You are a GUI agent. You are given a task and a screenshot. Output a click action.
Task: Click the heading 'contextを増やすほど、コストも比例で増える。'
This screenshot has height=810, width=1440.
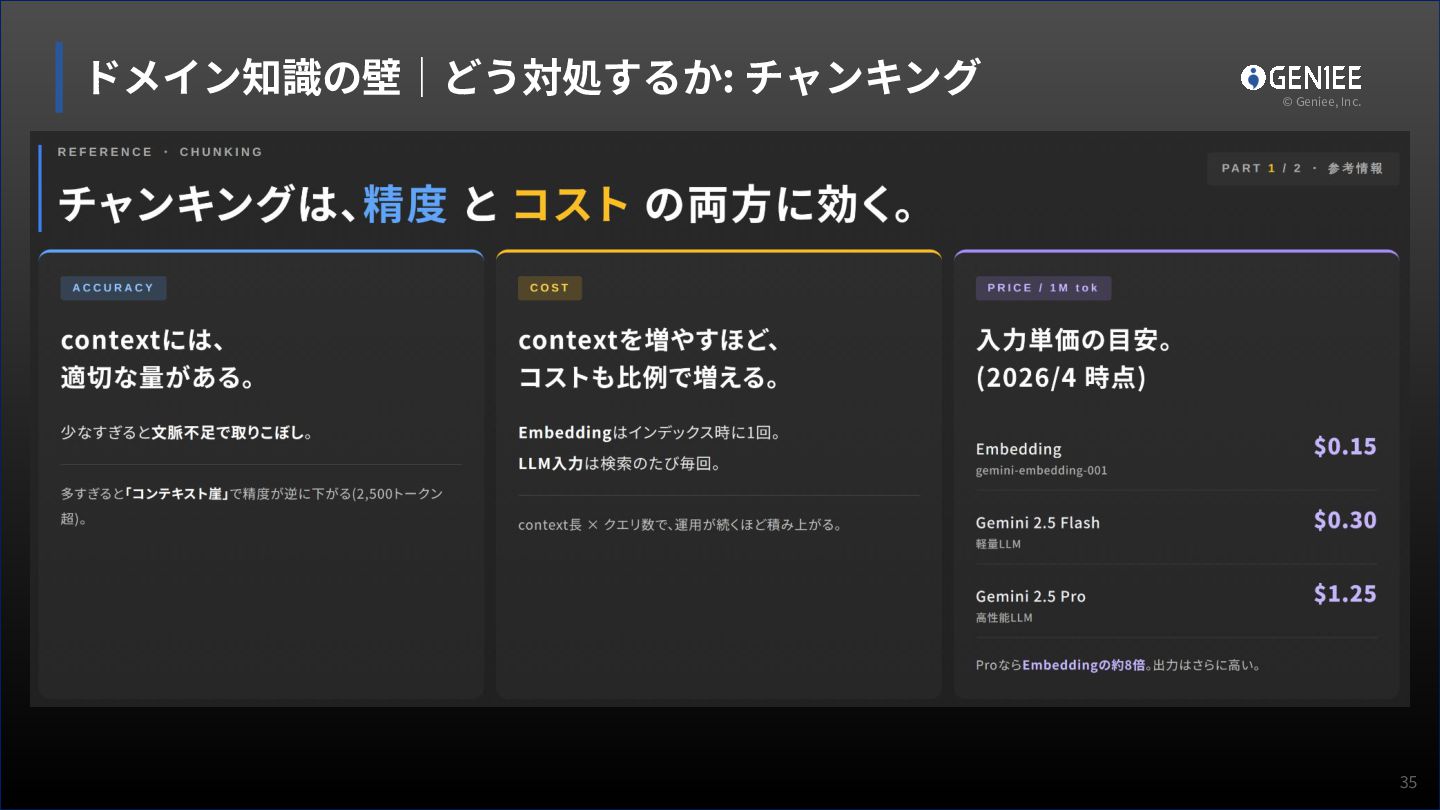tap(649, 359)
